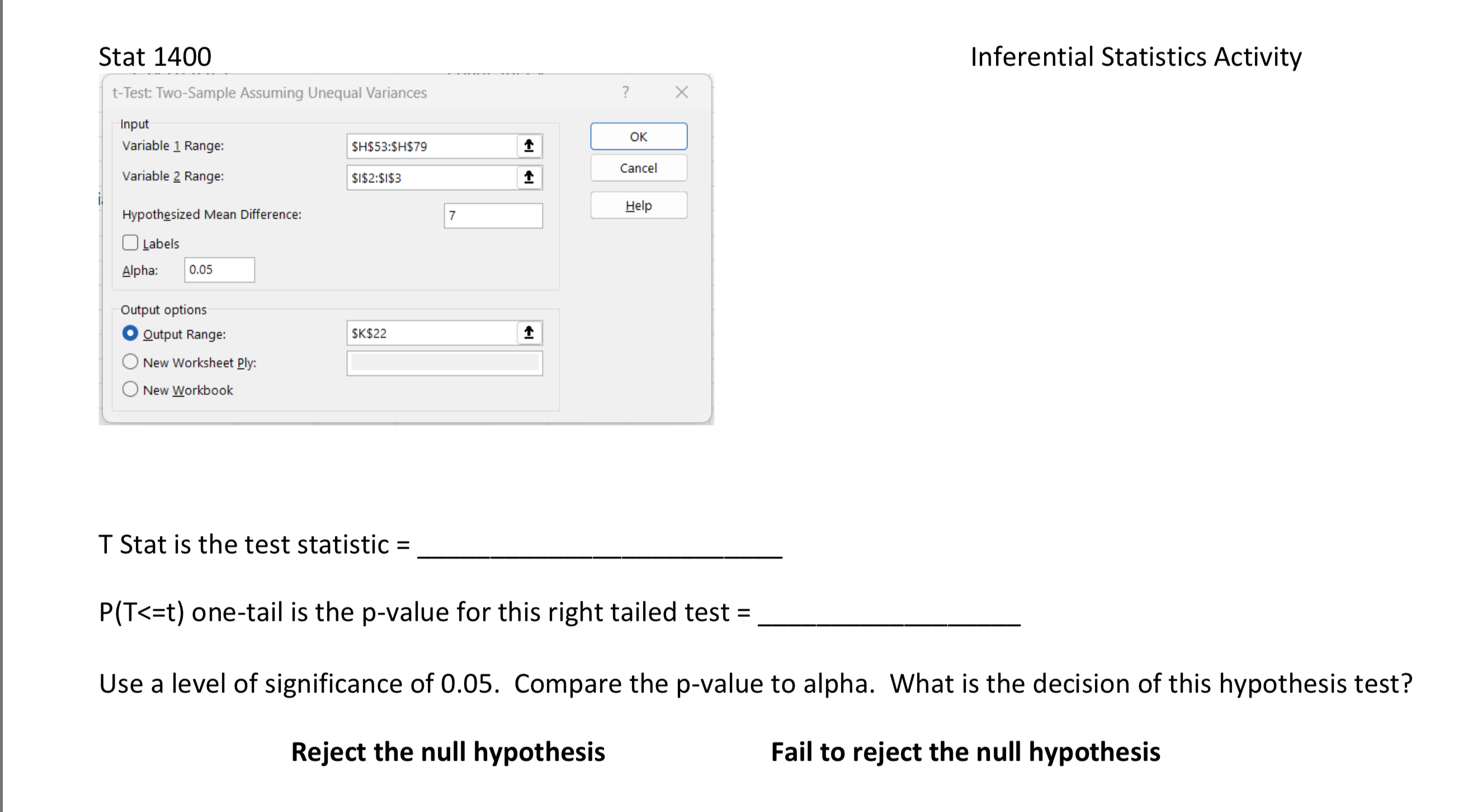Select the Output Range radio button

(130, 333)
